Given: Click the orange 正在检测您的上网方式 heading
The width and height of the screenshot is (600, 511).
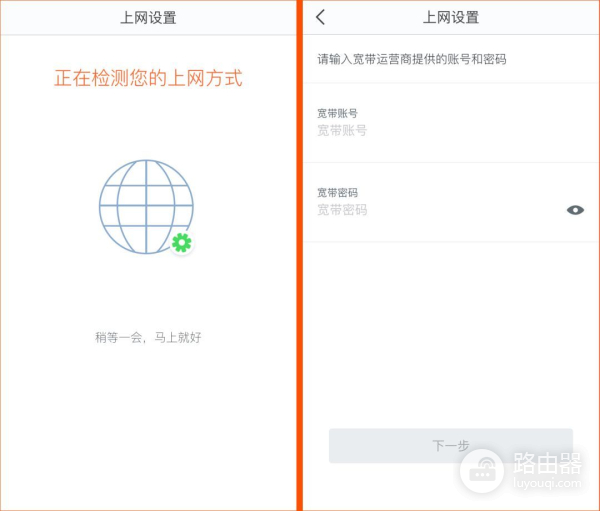Looking at the screenshot, I should point(148,78).
